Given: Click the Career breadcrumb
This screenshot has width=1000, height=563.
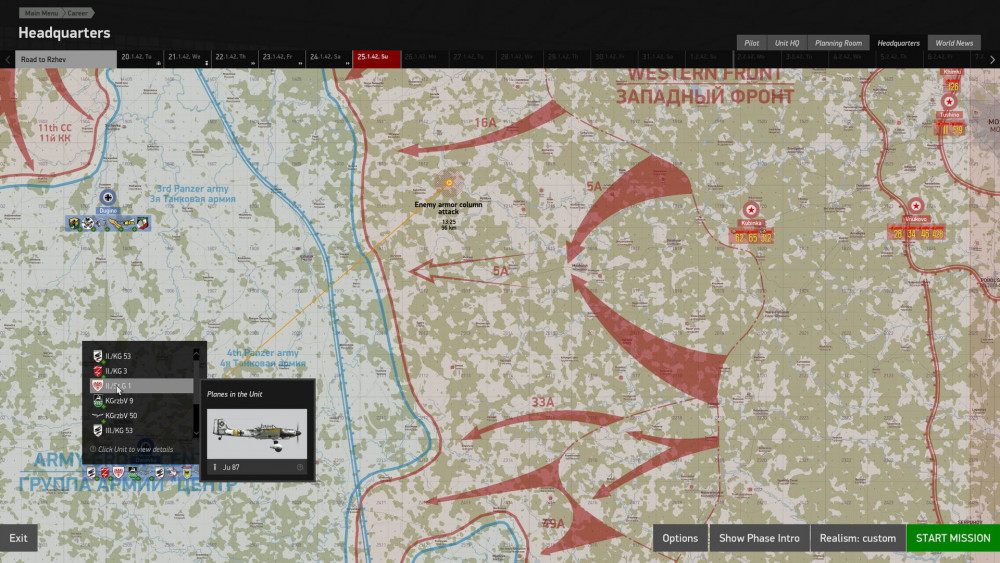Looking at the screenshot, I should (78, 13).
